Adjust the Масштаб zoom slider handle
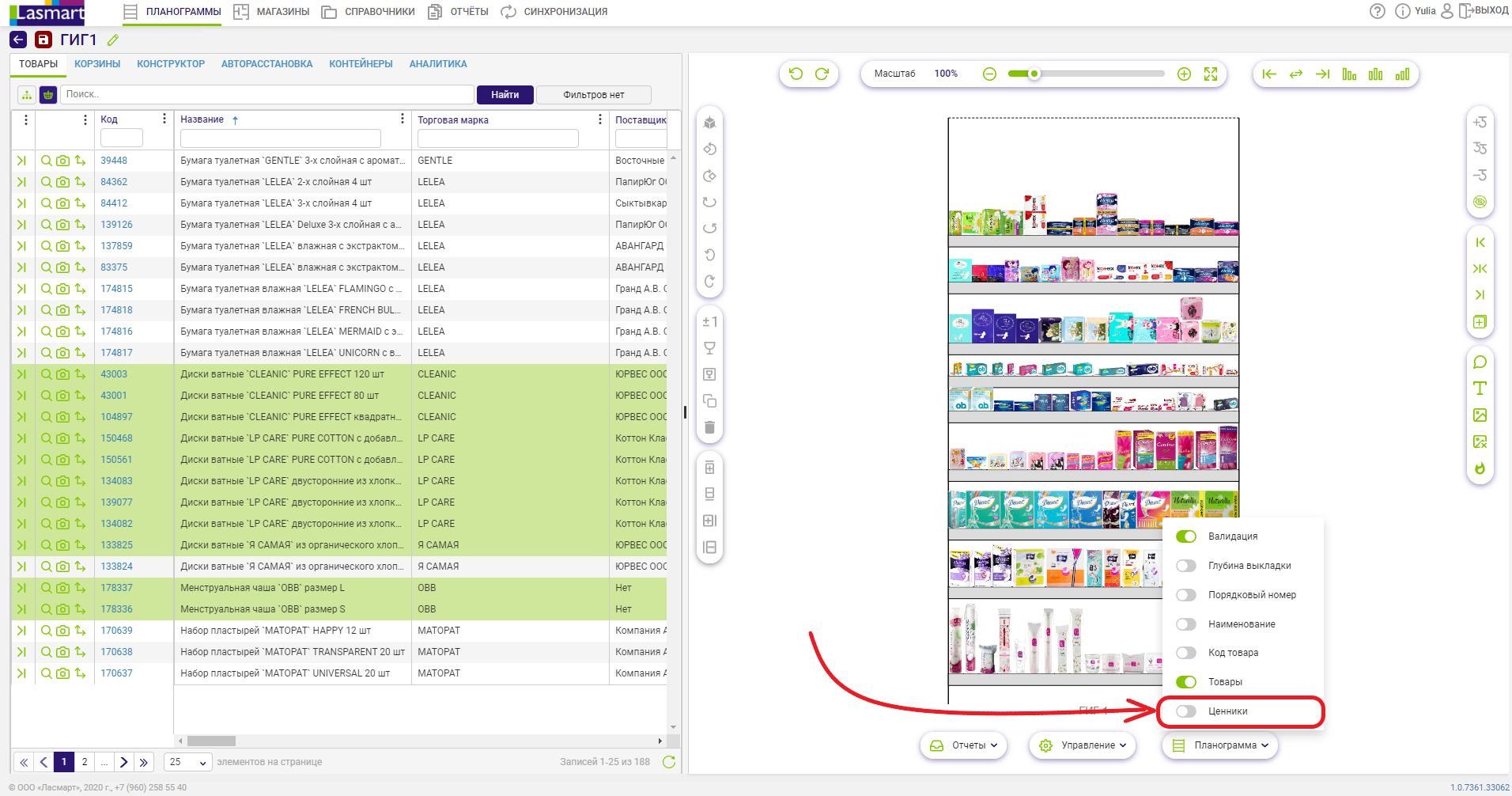Viewport: 1512px width, 796px height. click(1034, 74)
